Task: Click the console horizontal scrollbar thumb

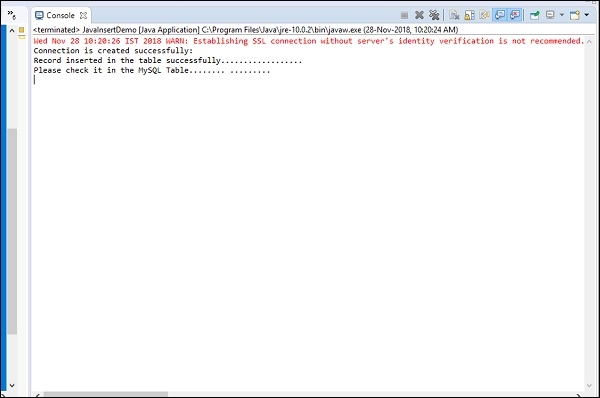Action: [106, 394]
